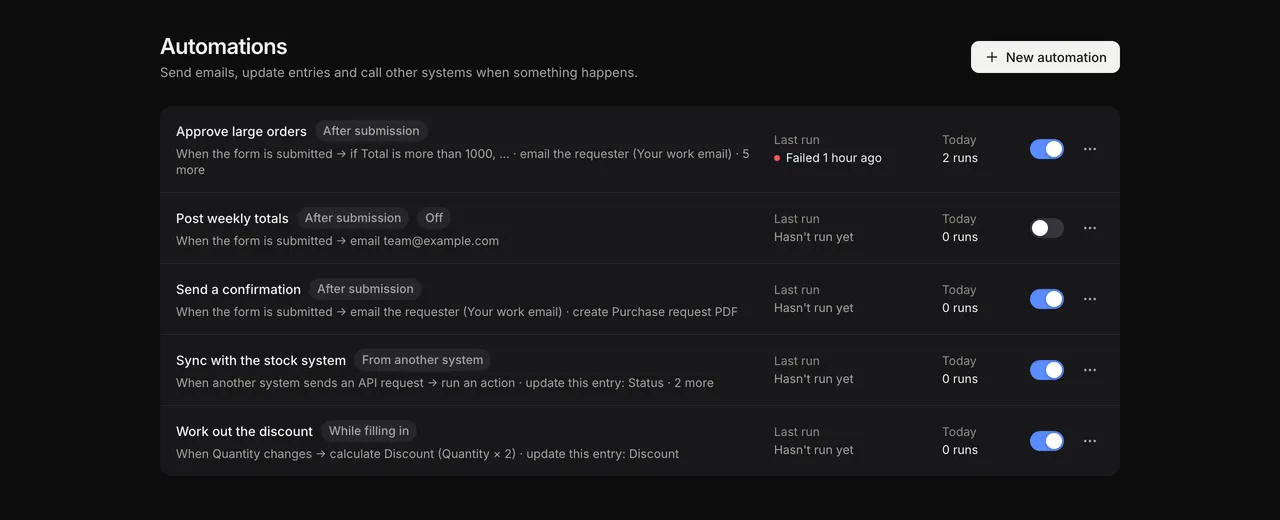
Task: Disable the Approve large orders automation toggle
Action: click(x=1047, y=149)
